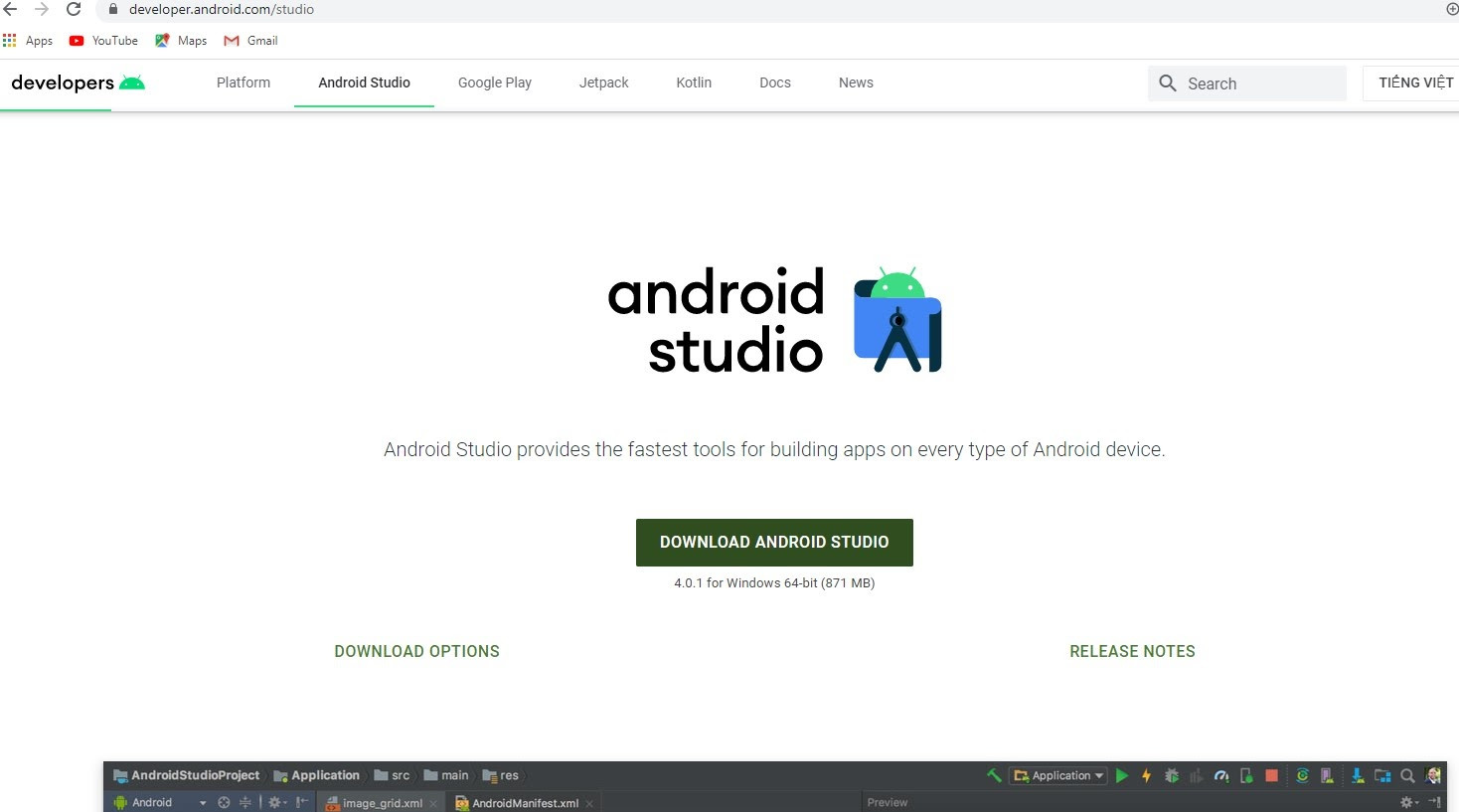The height and width of the screenshot is (812, 1459).
Task: Open the YouTube bookmark
Action: click(x=103, y=41)
